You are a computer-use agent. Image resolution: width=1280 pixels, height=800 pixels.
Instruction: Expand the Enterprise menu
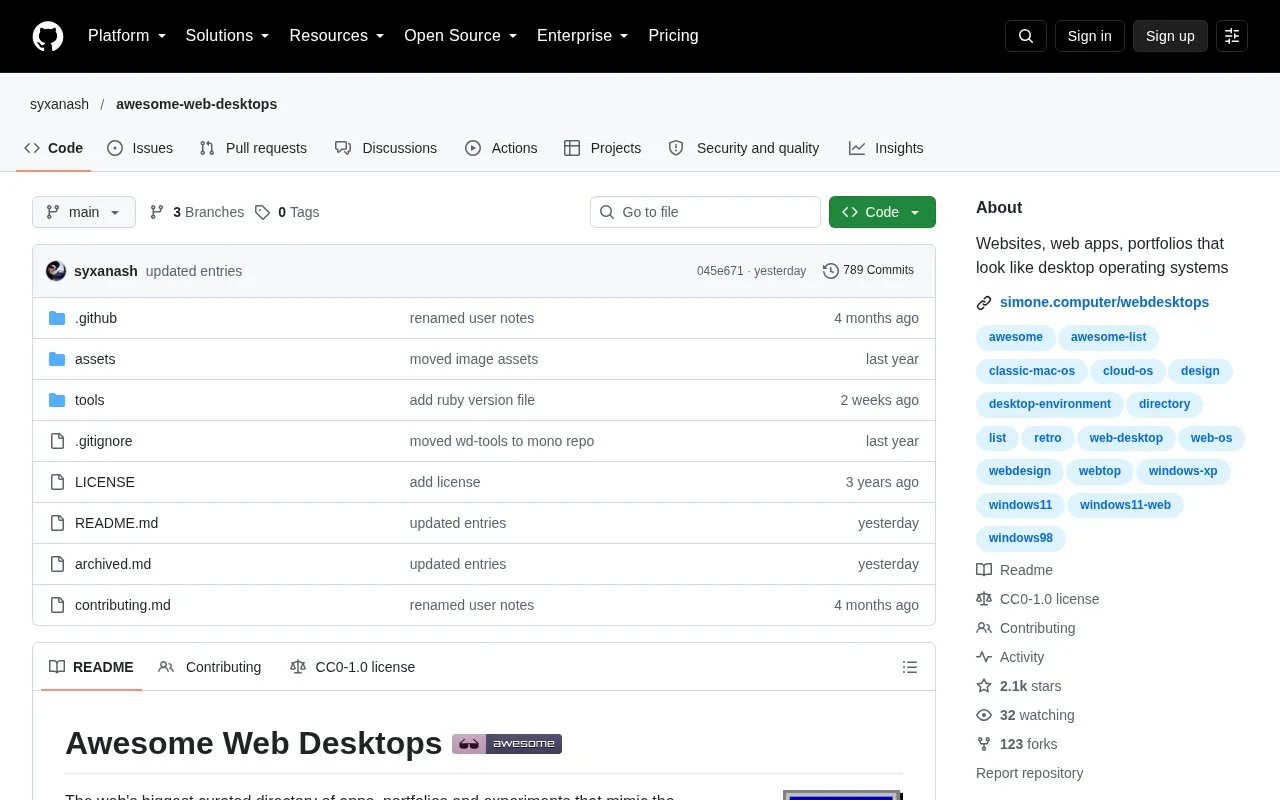(x=583, y=36)
